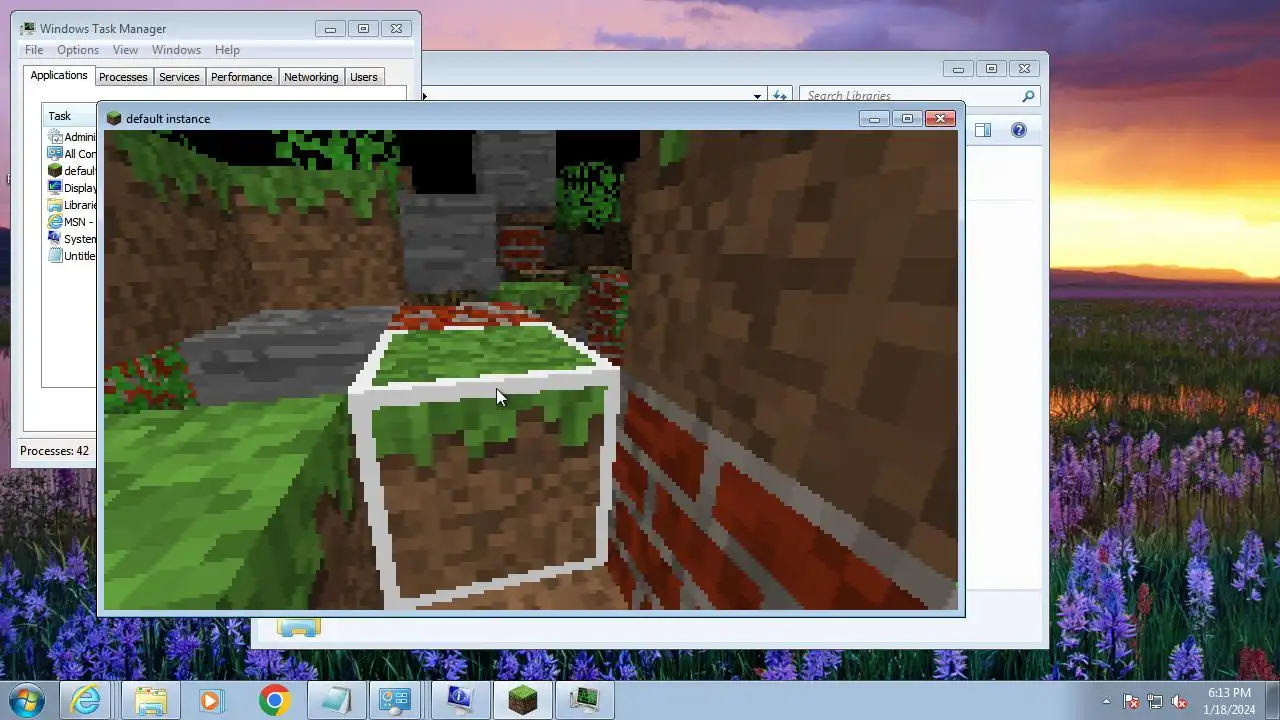Open the Windows Start menu

pos(27,700)
